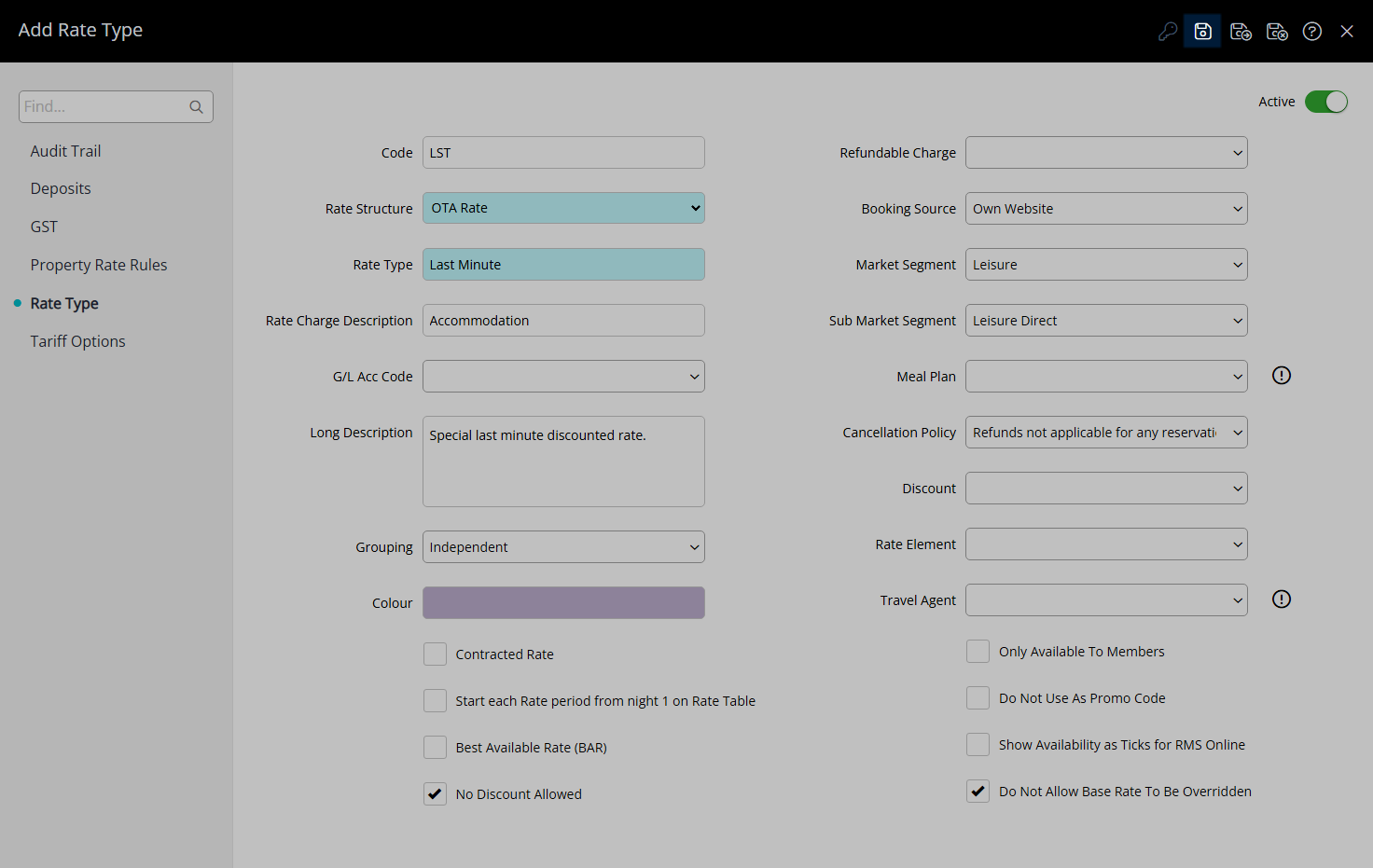Open the Travel Agent dropdown
The image size is (1373, 868).
1106,599
